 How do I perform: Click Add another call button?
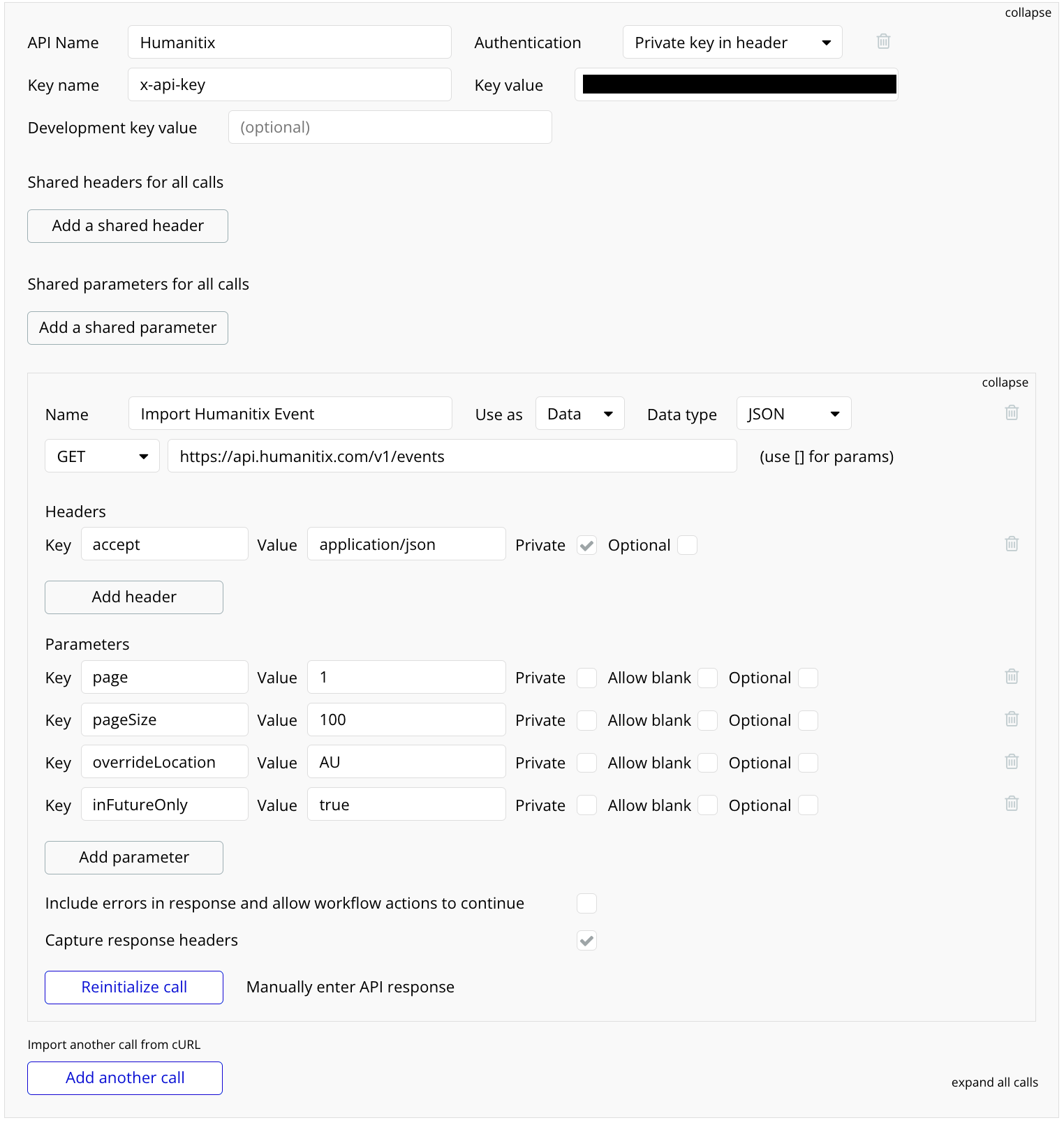125,1078
